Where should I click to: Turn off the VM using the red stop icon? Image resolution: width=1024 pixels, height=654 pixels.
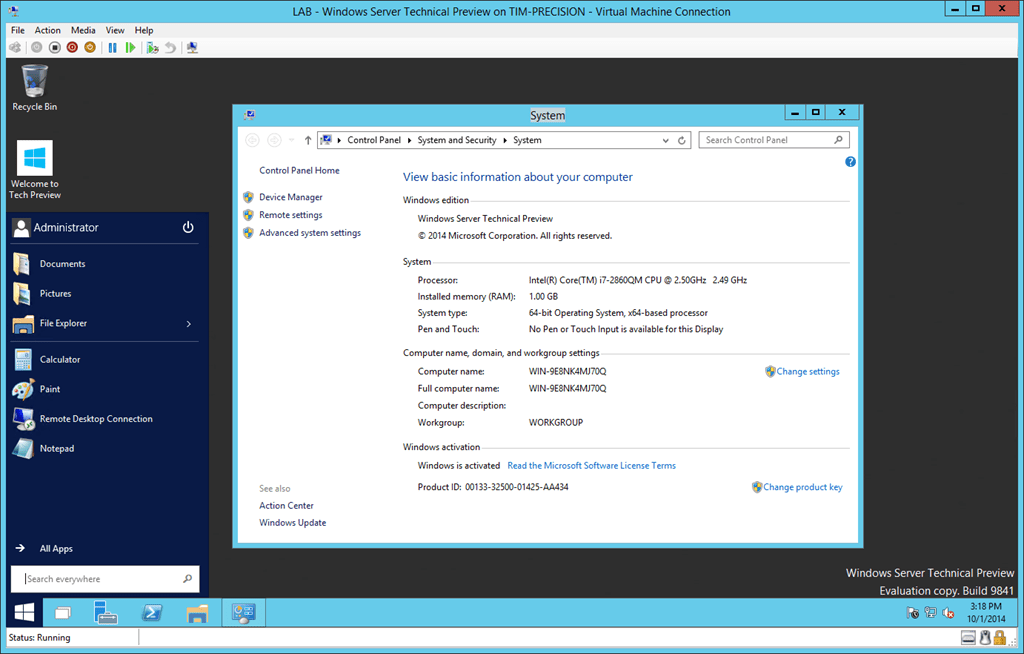71,47
